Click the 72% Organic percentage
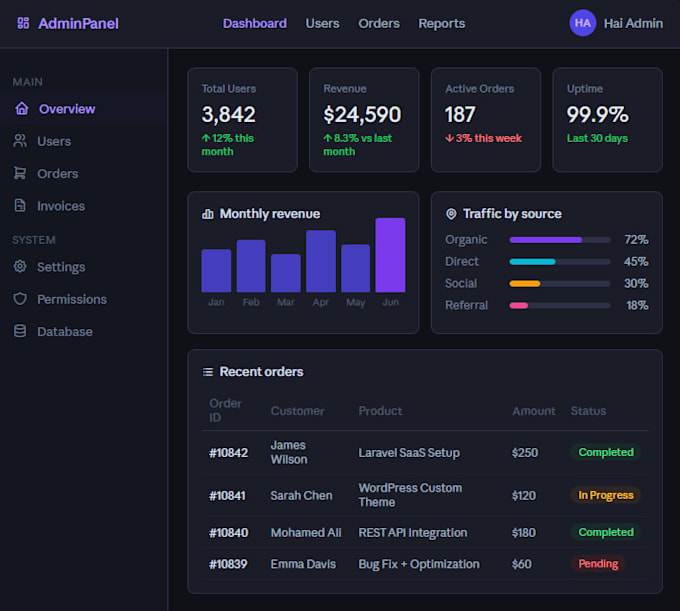 [x=636, y=240]
